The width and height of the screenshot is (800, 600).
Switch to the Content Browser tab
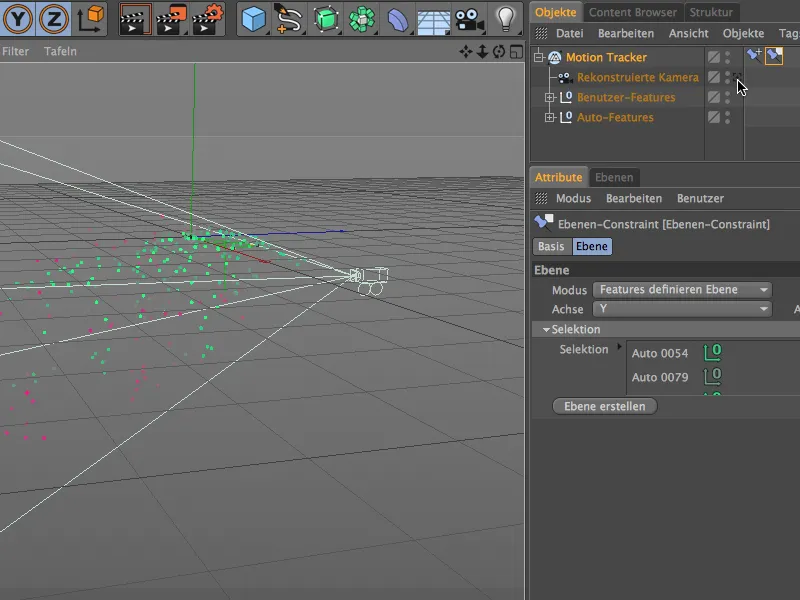point(633,12)
